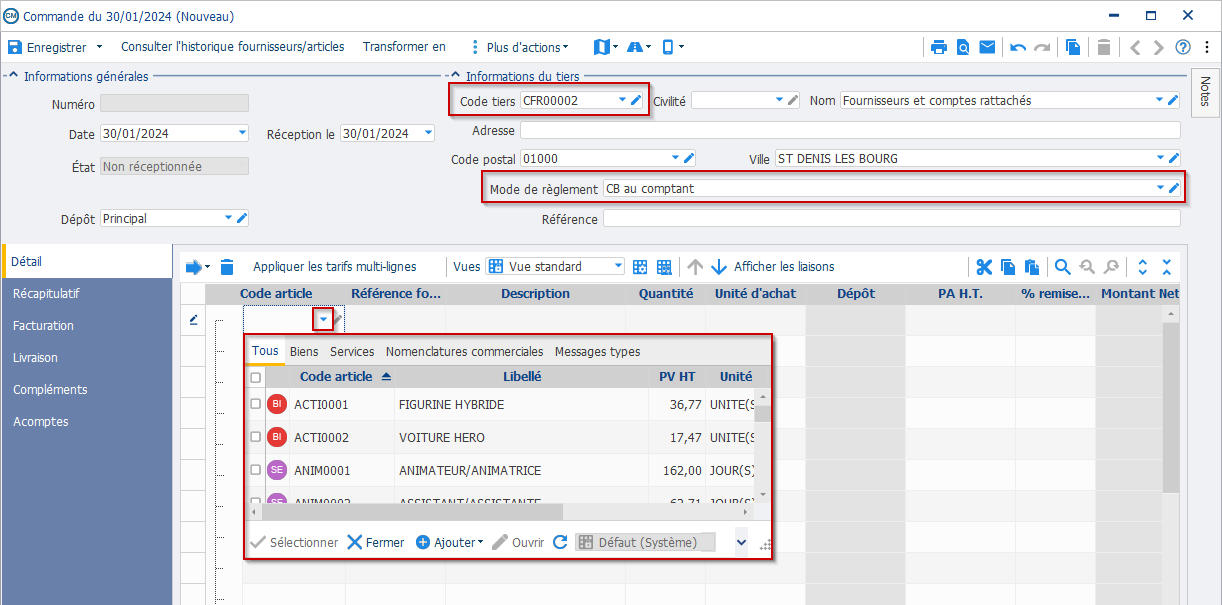Click the article popup horizontal scrollbar
Viewport: 1222px width, 605px height.
413,511
